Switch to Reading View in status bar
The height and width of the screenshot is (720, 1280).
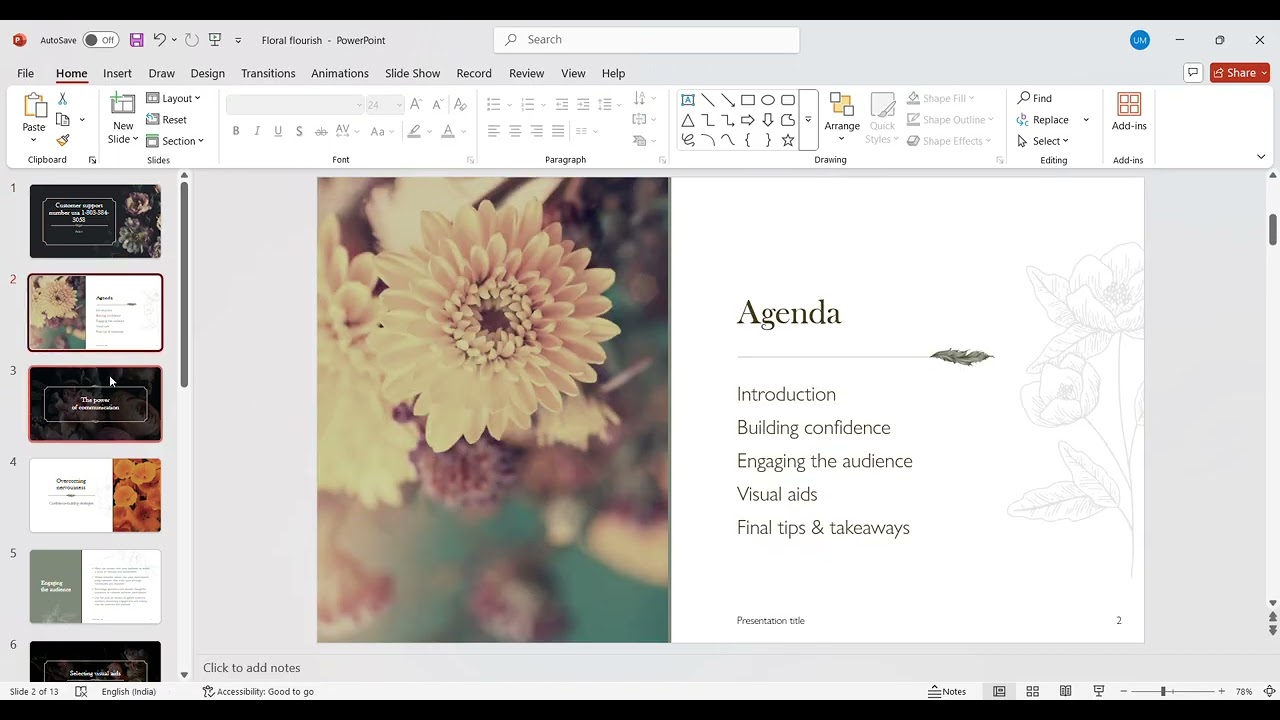(1066, 691)
